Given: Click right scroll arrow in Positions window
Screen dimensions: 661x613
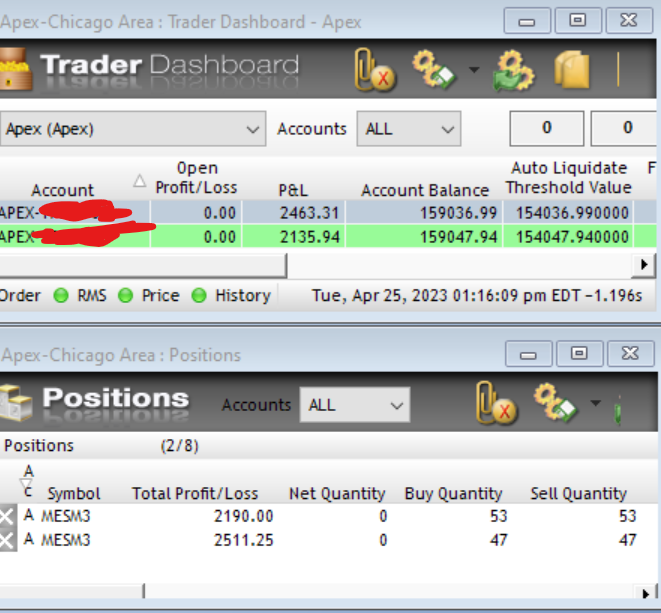Looking at the screenshot, I should tap(645, 593).
